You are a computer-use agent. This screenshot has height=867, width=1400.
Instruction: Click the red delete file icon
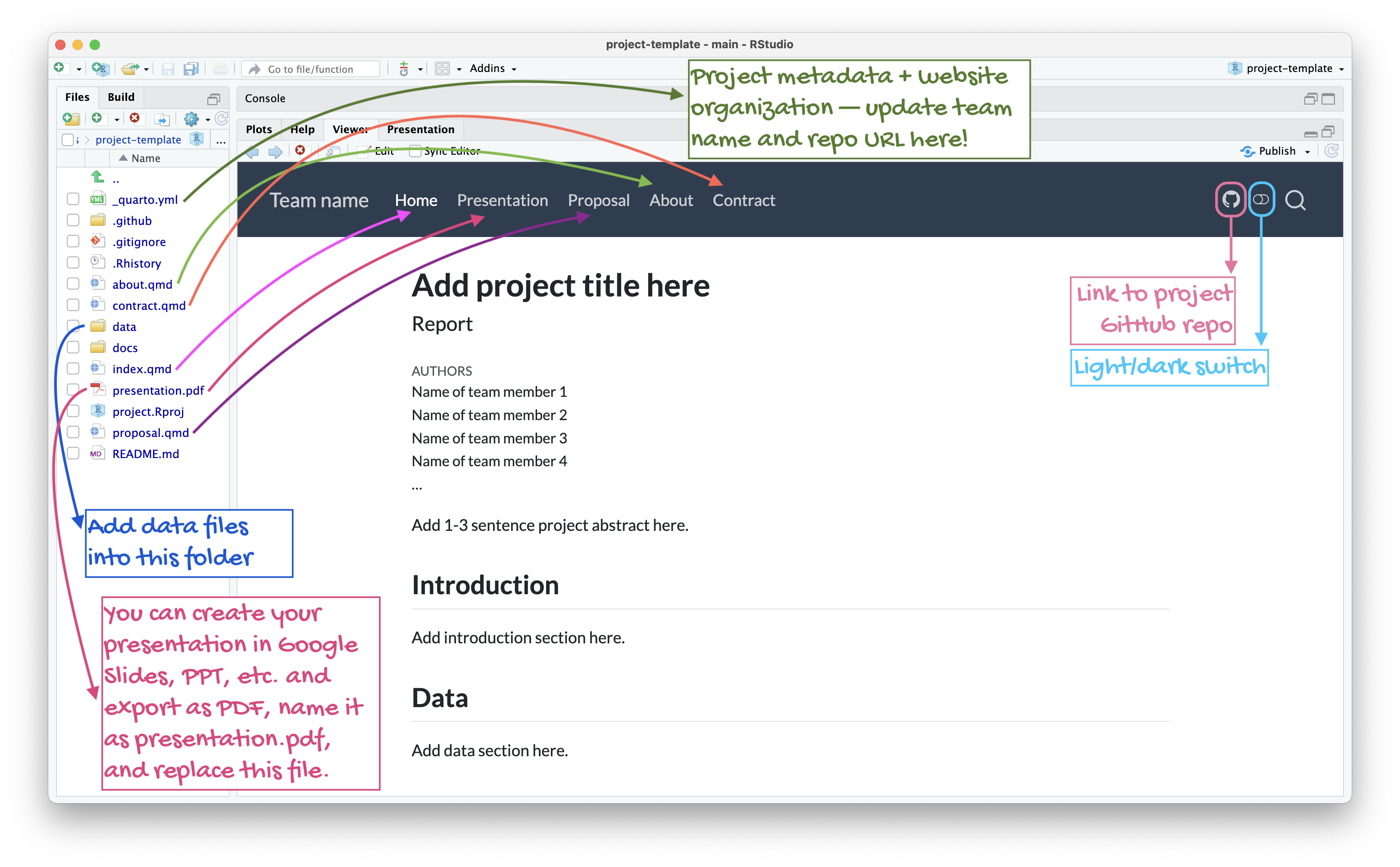pyautogui.click(x=135, y=118)
